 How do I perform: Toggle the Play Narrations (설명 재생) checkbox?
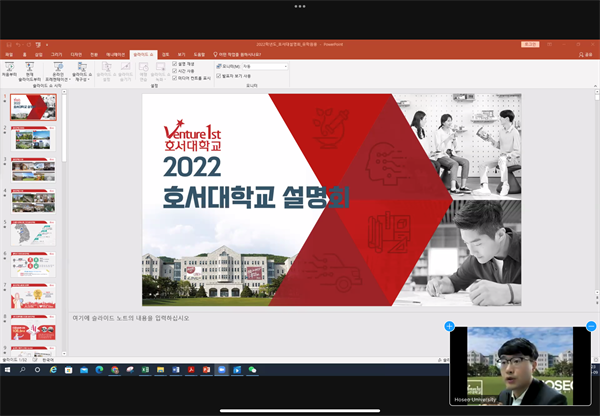(176, 65)
